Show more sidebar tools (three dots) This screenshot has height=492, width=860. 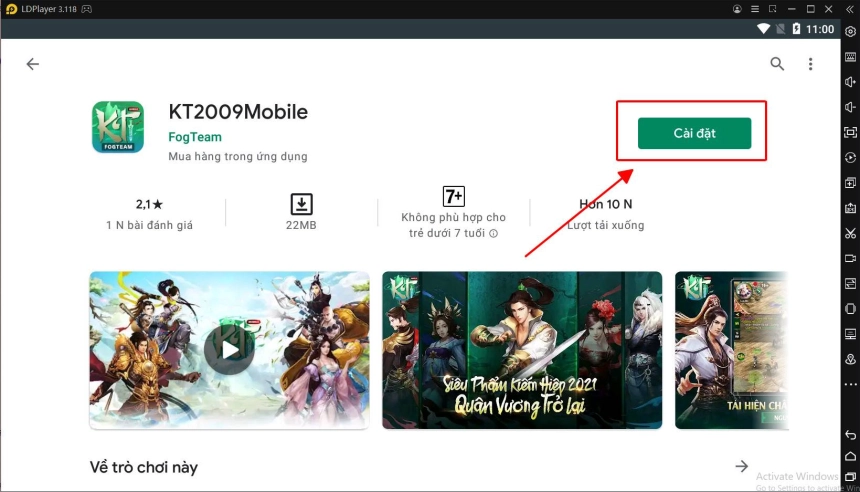pyautogui.click(x=851, y=384)
